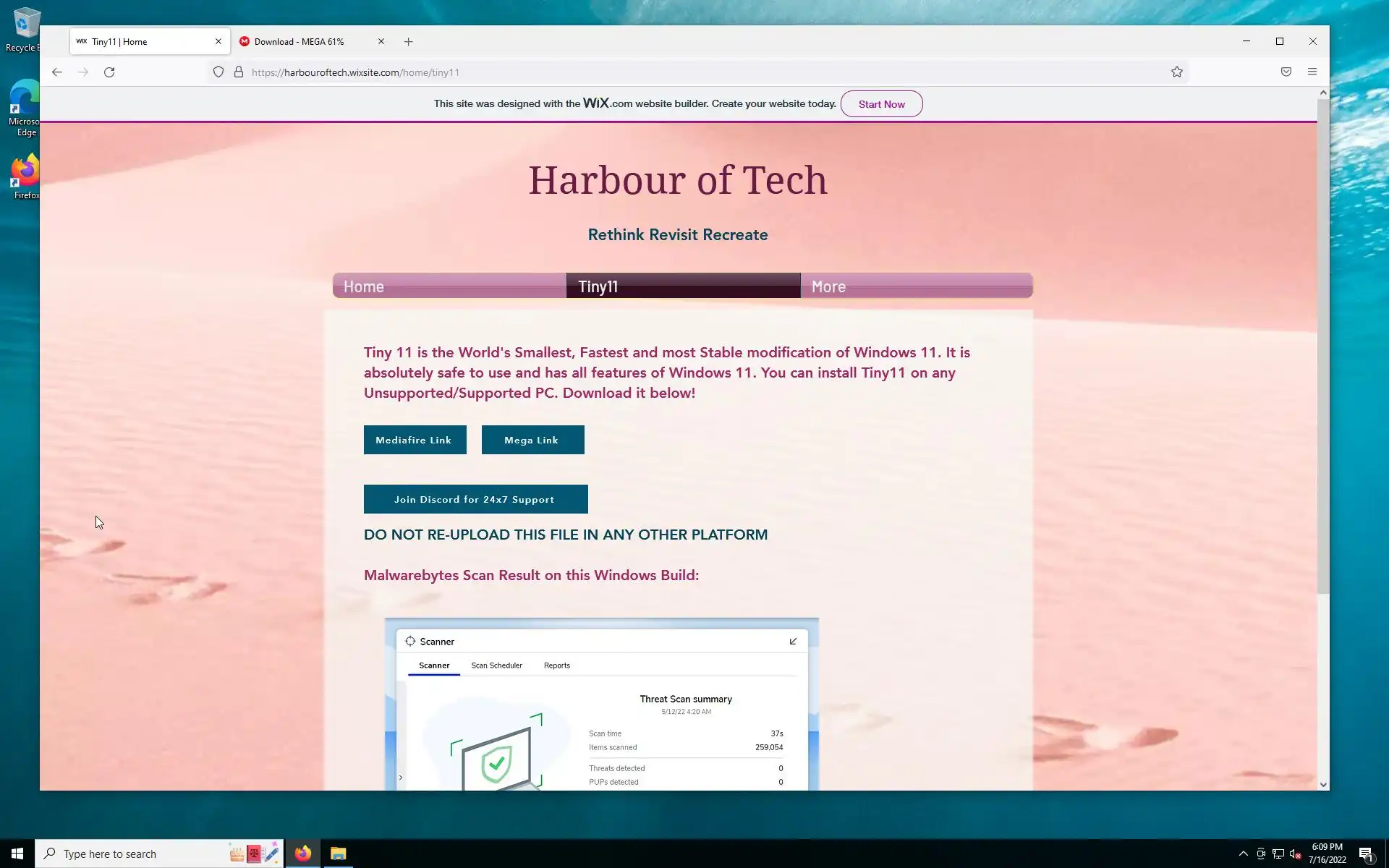Open site security padlock info

[238, 72]
